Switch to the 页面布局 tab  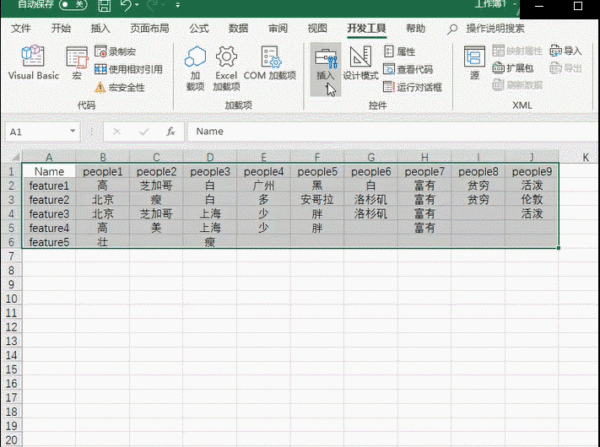click(x=150, y=28)
